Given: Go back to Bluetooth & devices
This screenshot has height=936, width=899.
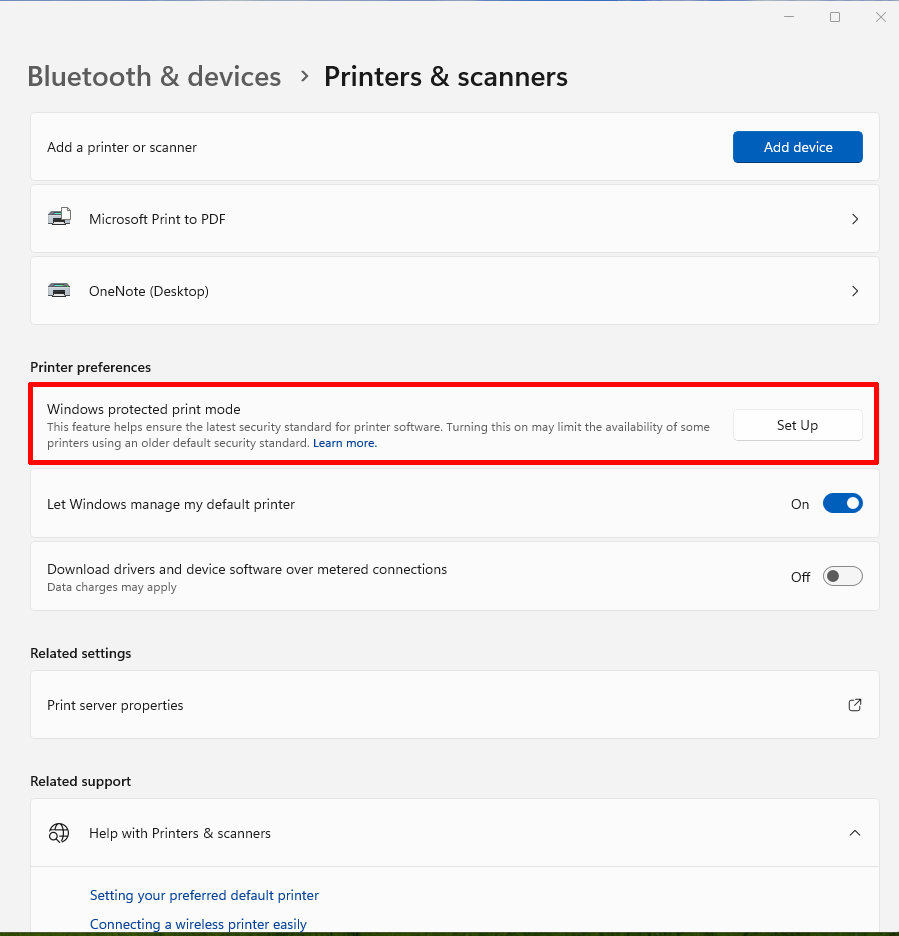Looking at the screenshot, I should point(154,76).
